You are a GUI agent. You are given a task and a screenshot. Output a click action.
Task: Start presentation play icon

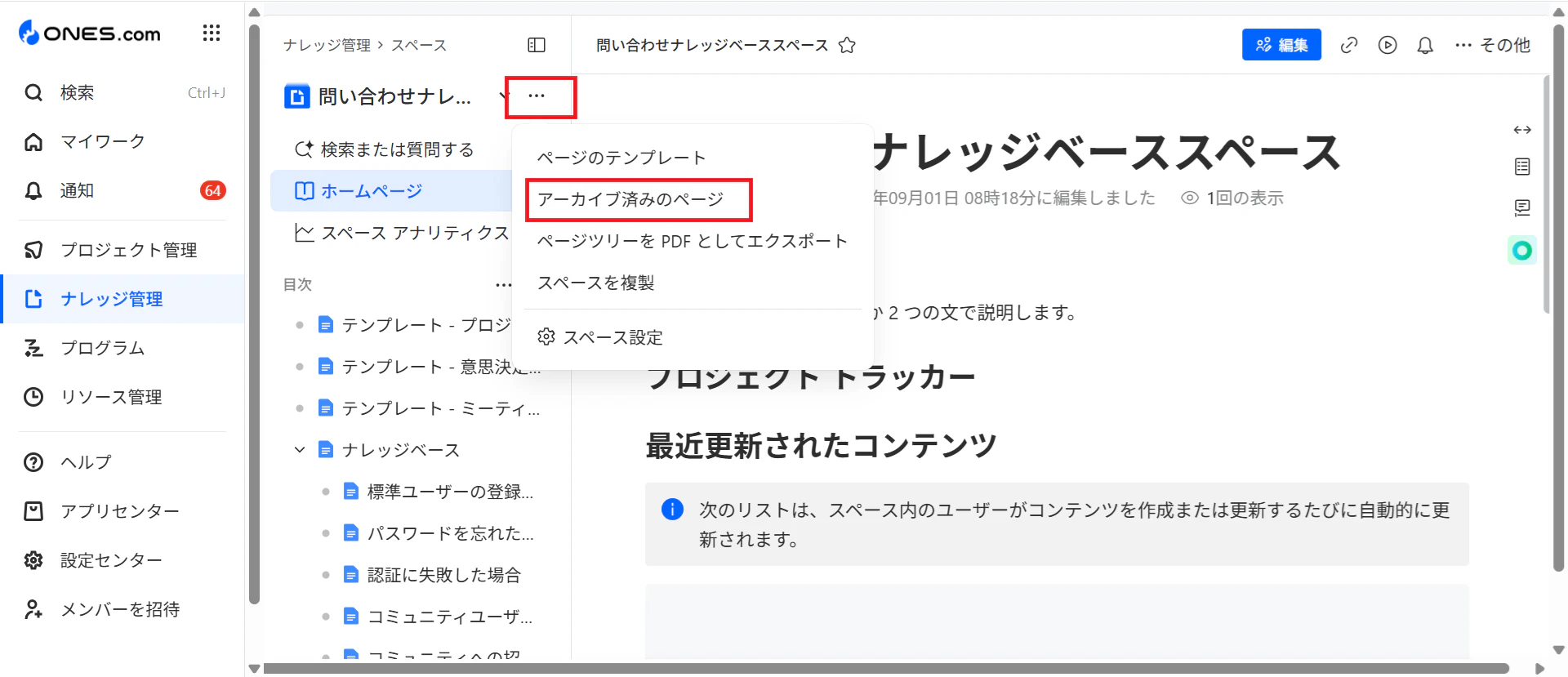coord(1387,45)
